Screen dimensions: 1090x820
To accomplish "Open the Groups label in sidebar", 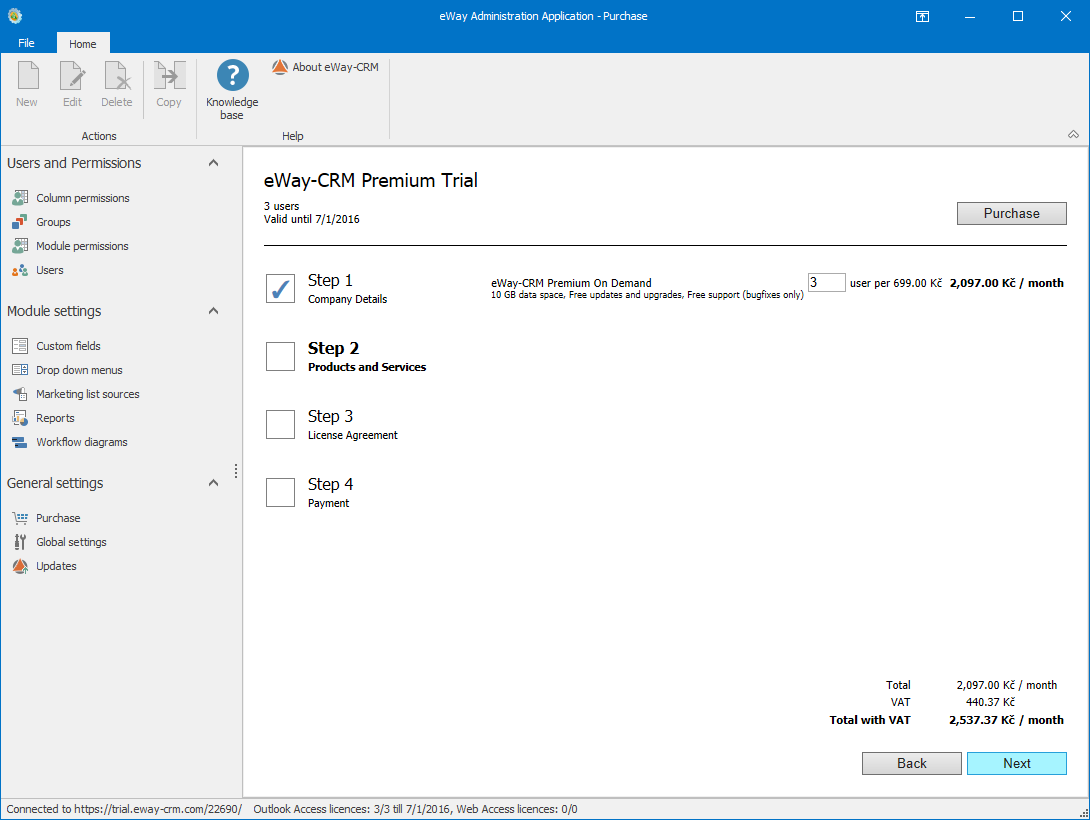I will [x=54, y=222].
